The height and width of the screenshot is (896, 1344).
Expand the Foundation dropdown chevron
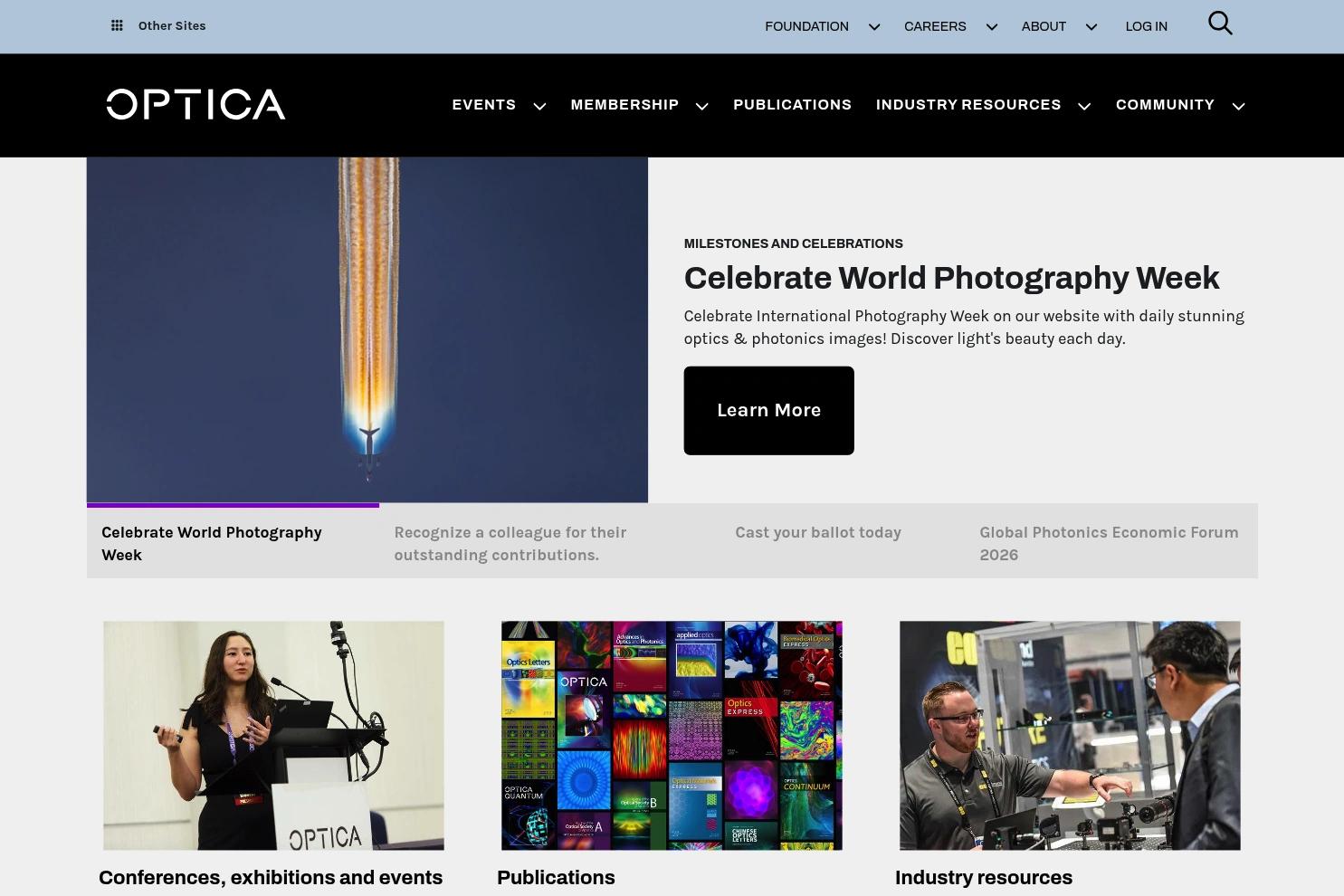[x=874, y=27]
